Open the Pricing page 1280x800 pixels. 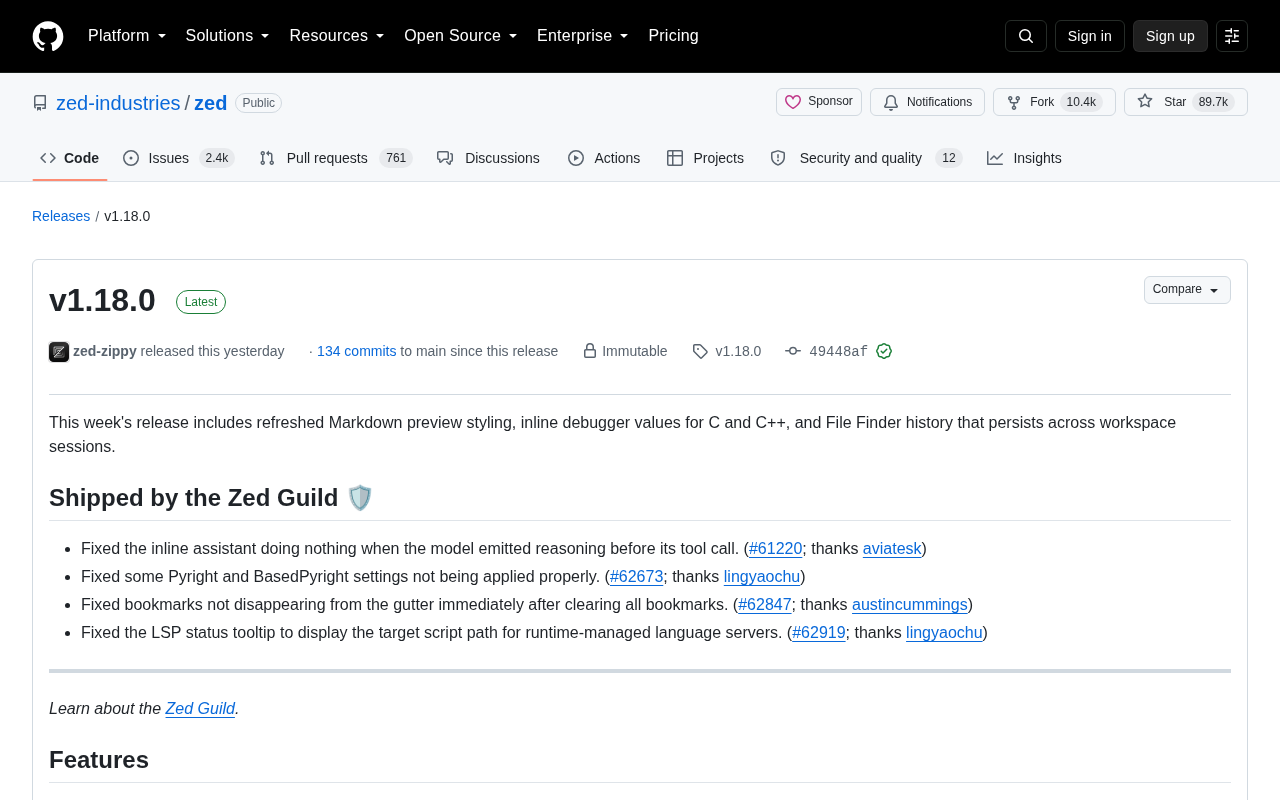click(x=674, y=36)
